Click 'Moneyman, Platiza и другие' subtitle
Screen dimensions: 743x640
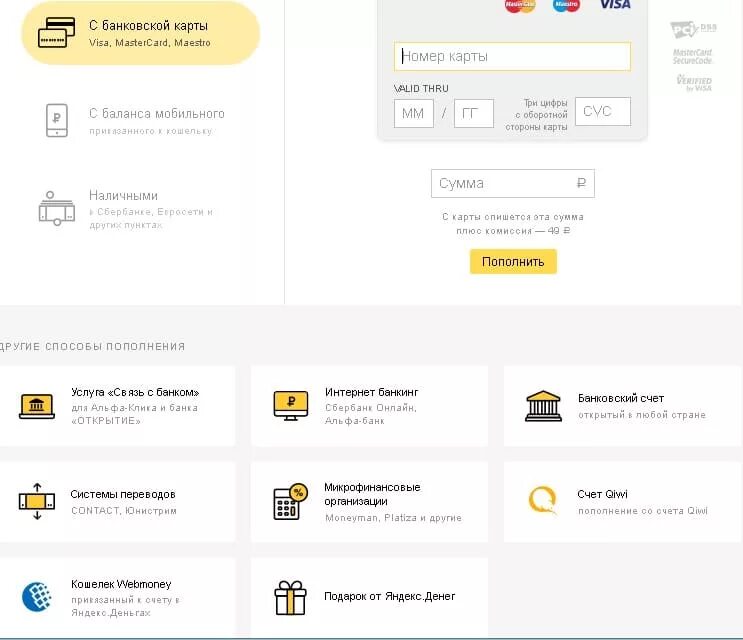pyautogui.click(x=393, y=518)
